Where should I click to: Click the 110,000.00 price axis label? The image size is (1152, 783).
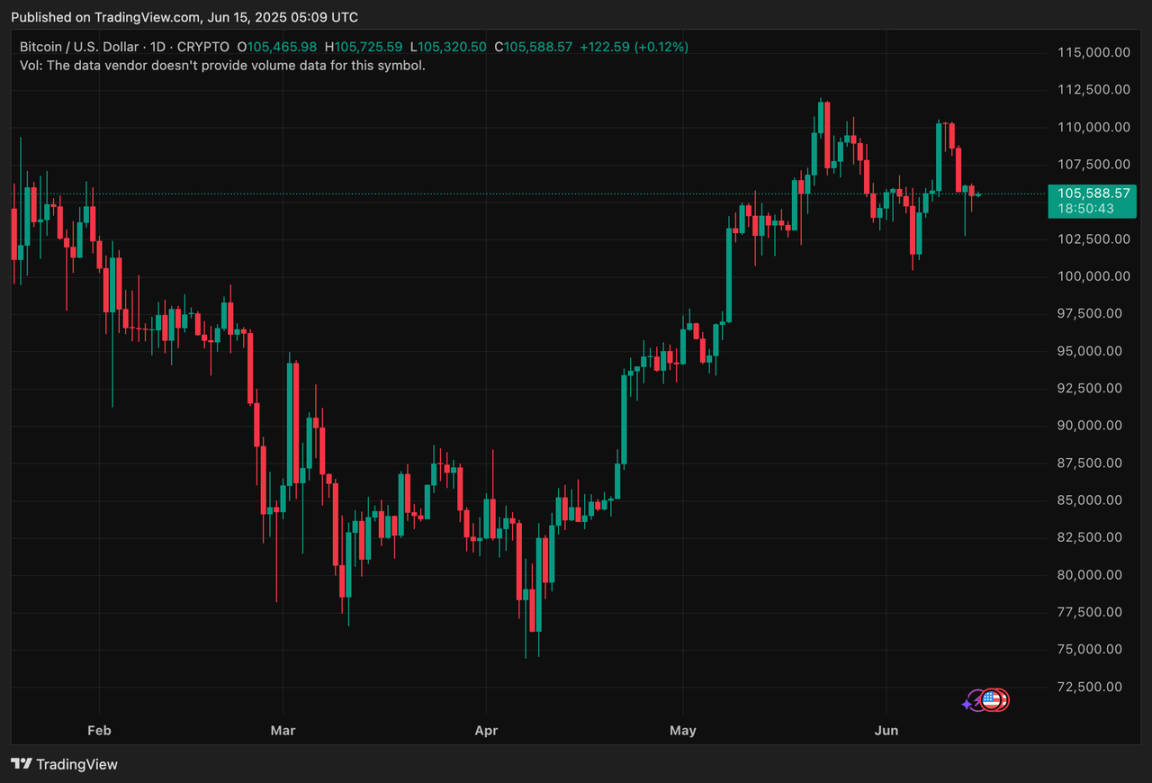pyautogui.click(x=1093, y=127)
